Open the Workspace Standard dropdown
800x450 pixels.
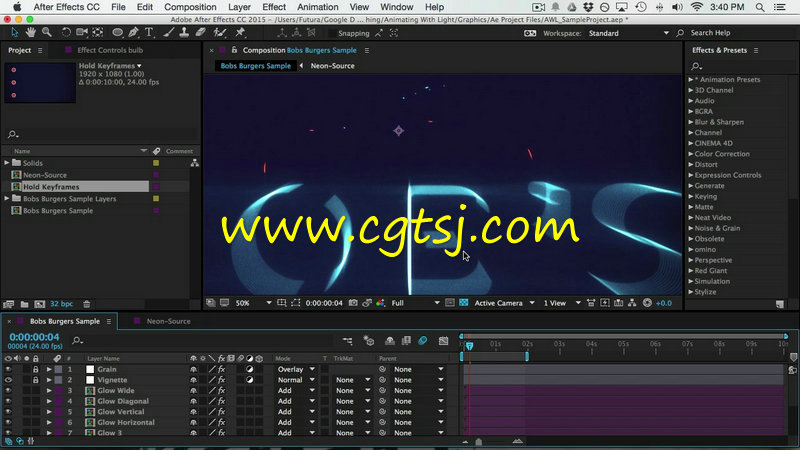pyautogui.click(x=628, y=33)
